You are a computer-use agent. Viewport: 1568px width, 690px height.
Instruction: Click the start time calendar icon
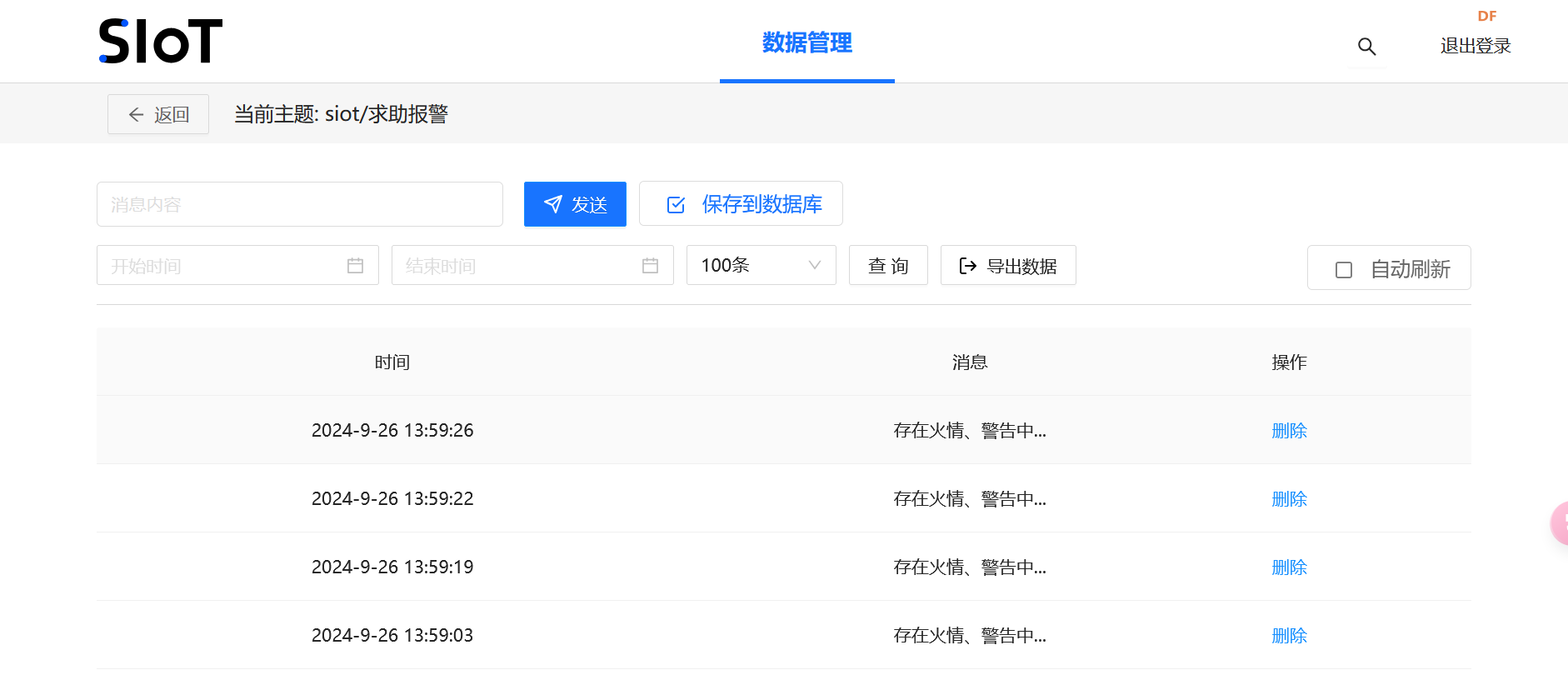pyautogui.click(x=356, y=266)
